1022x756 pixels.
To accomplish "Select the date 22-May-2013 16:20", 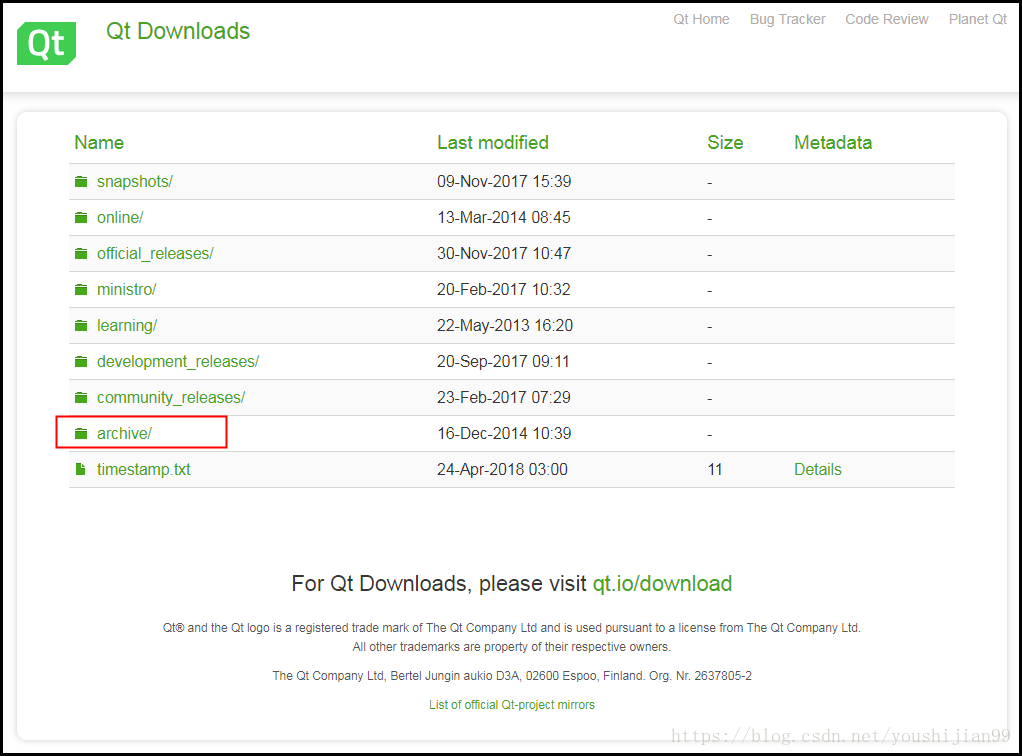I will (505, 325).
